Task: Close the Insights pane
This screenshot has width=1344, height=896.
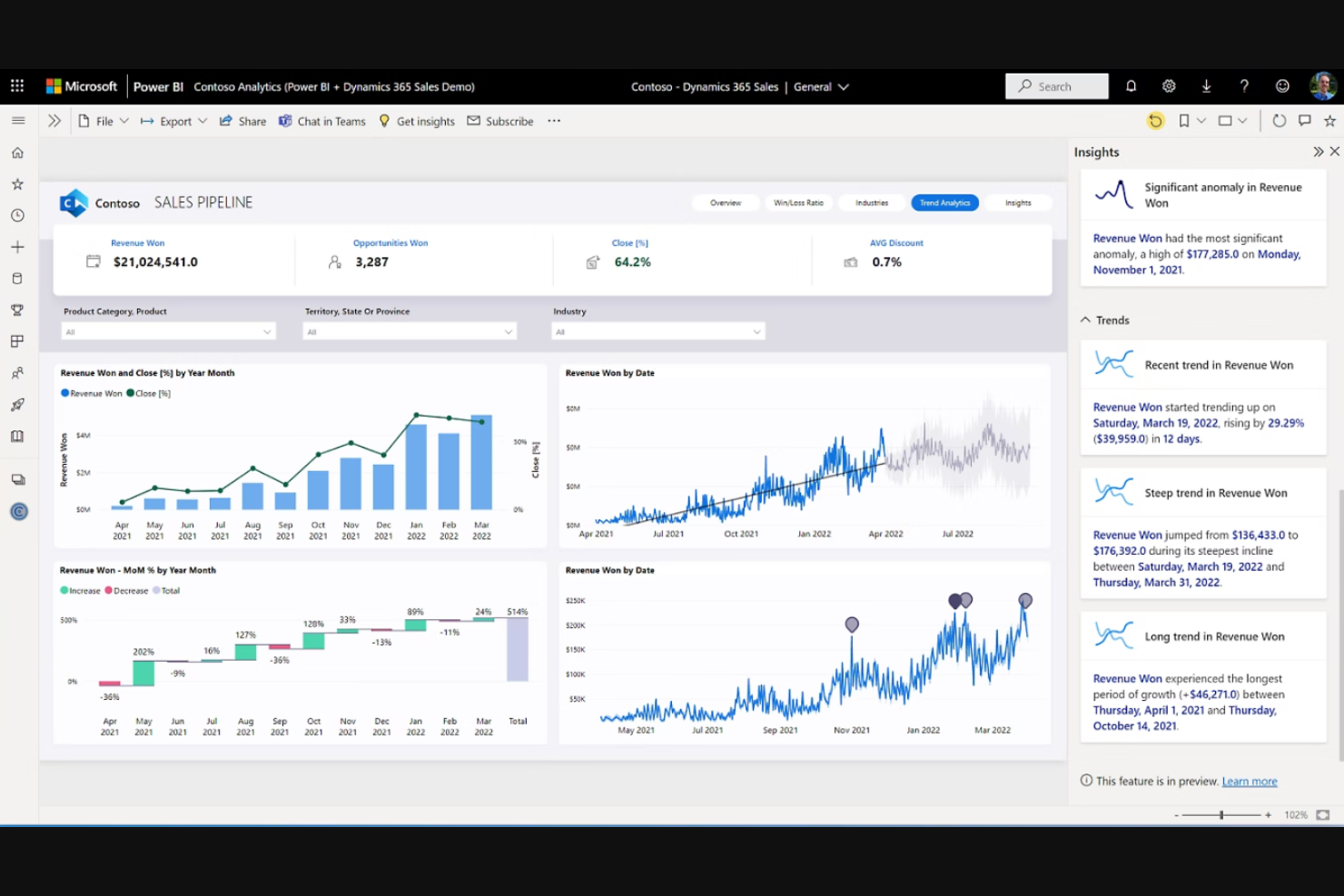Action: tap(1334, 152)
